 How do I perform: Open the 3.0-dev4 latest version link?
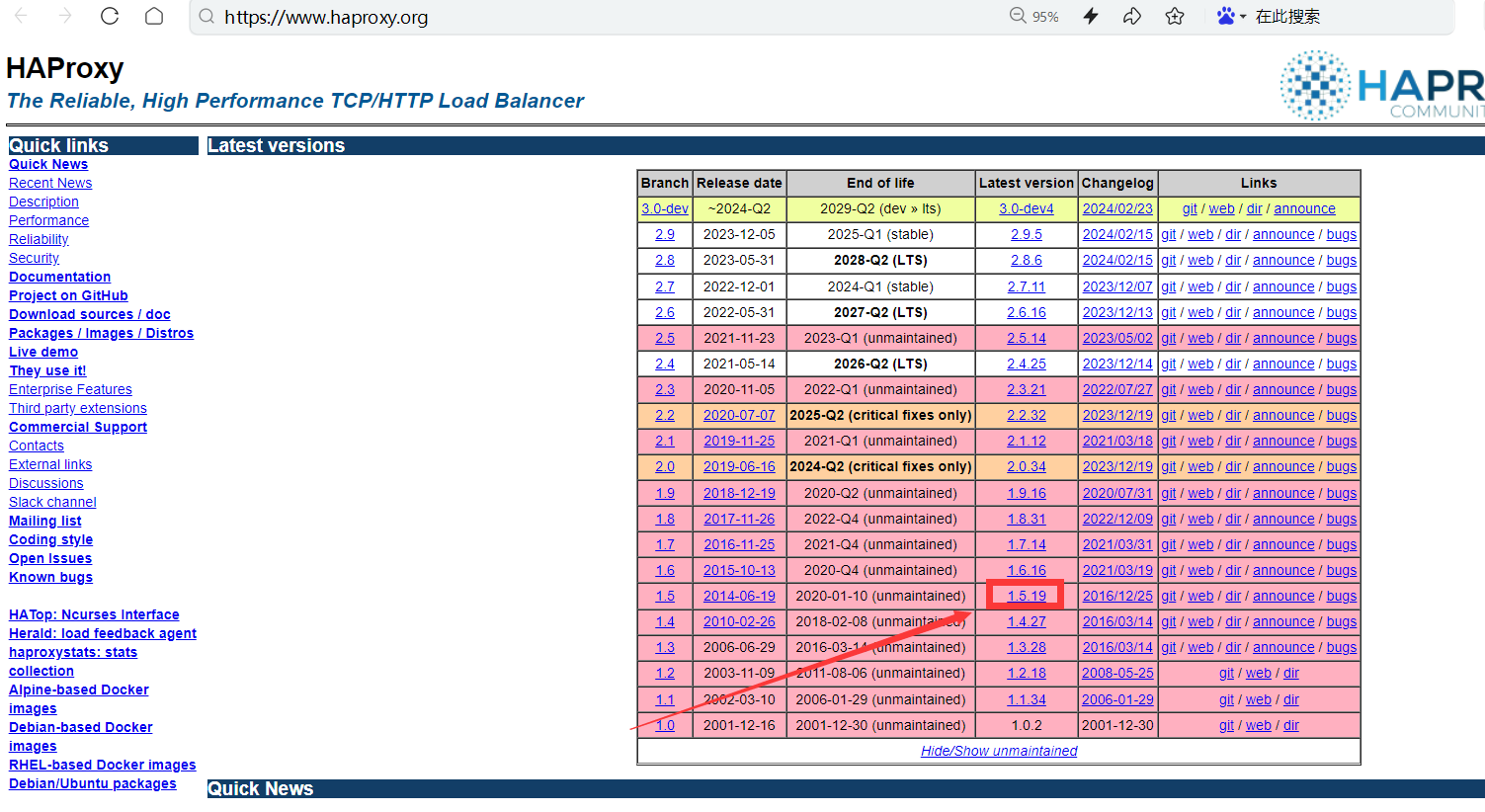pyautogui.click(x=1027, y=208)
